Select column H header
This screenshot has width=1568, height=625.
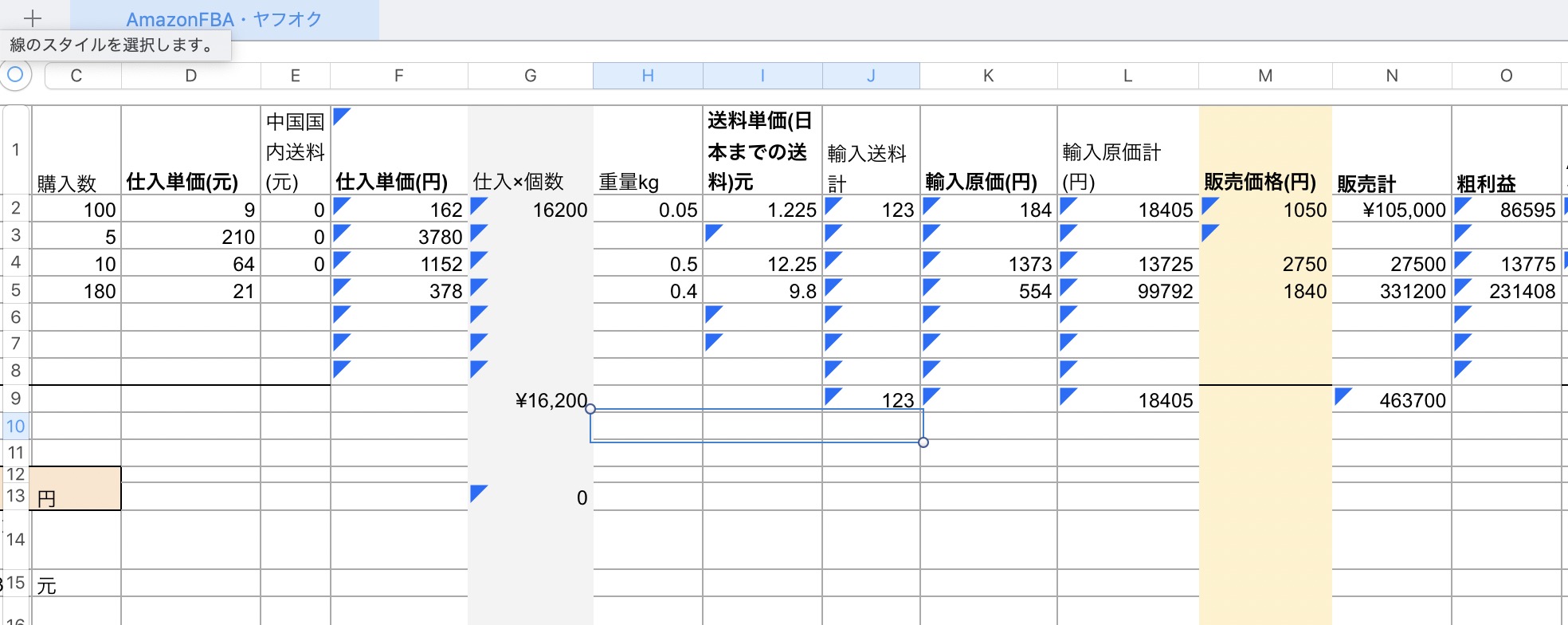pyautogui.click(x=648, y=76)
